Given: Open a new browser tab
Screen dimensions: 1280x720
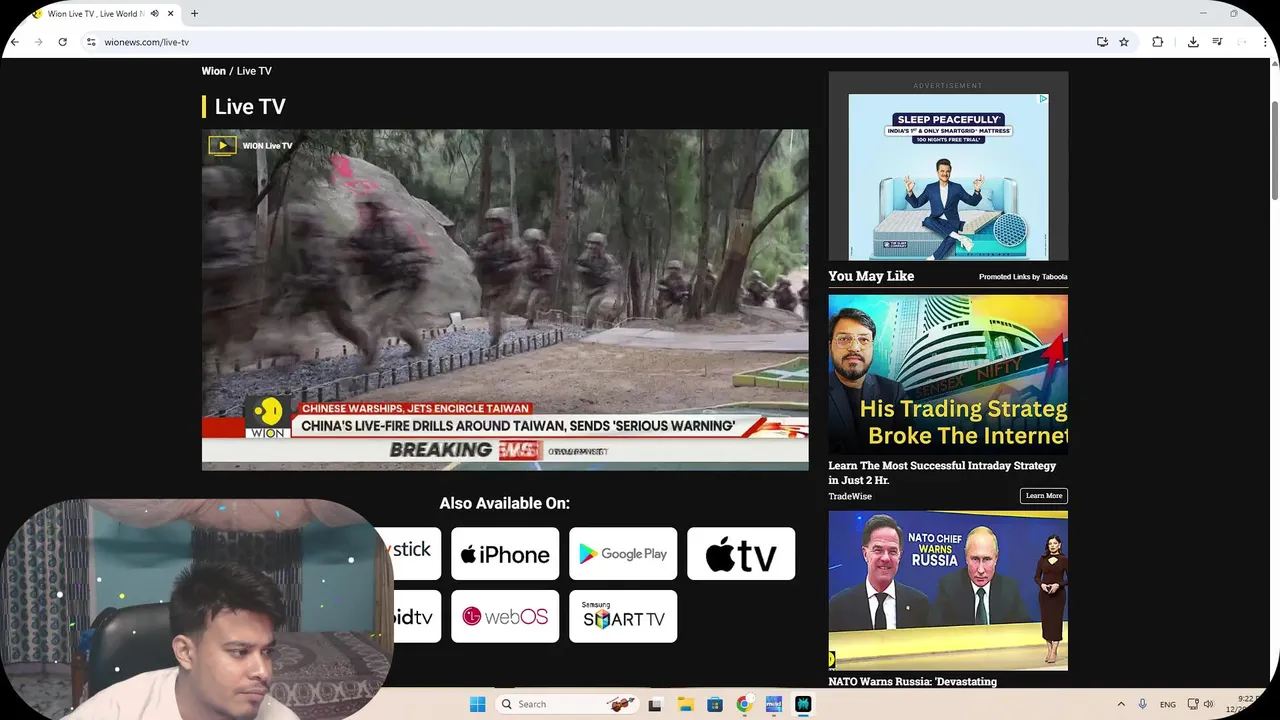Looking at the screenshot, I should pyautogui.click(x=194, y=14).
